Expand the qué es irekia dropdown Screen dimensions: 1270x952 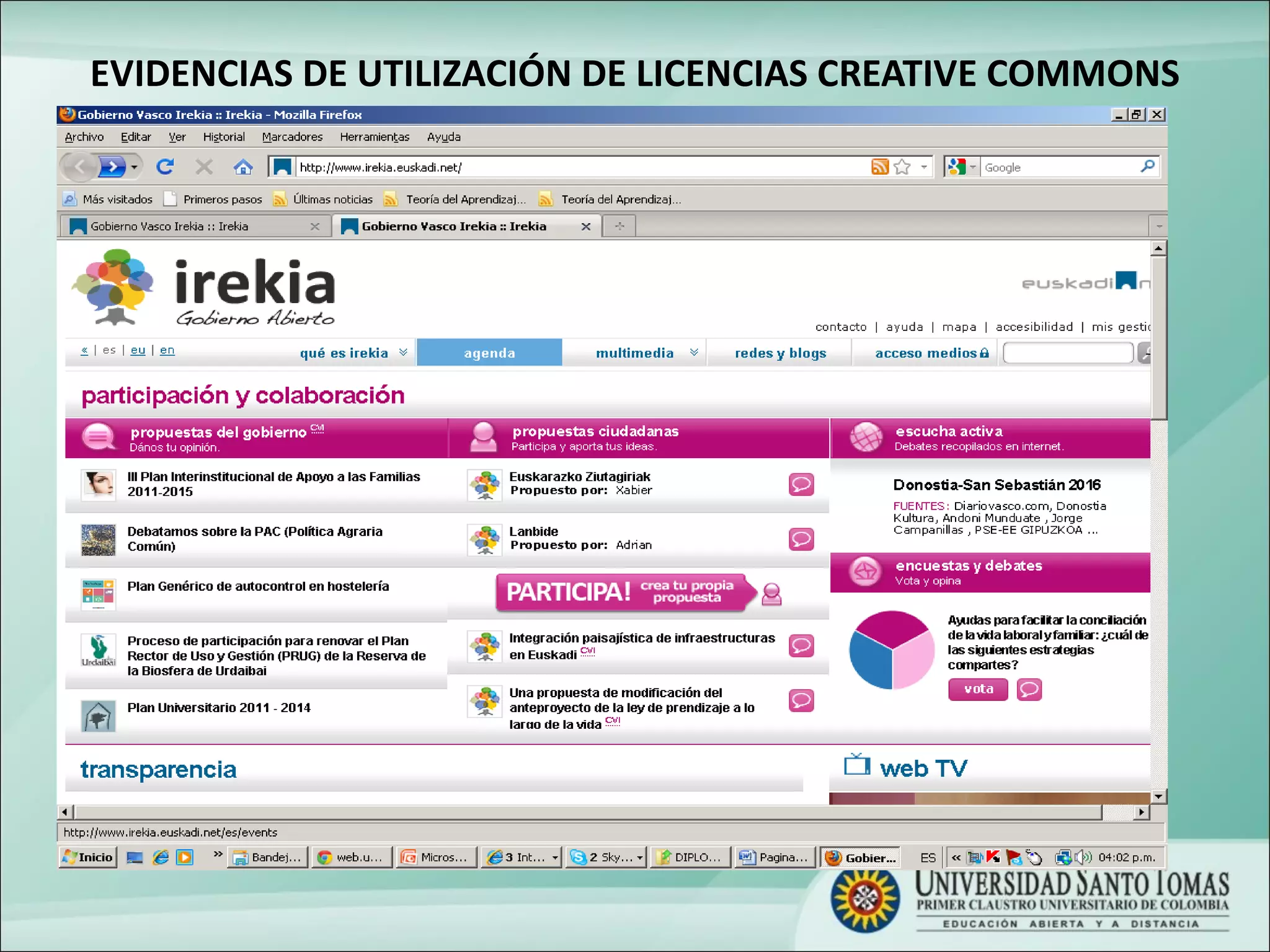pos(403,352)
